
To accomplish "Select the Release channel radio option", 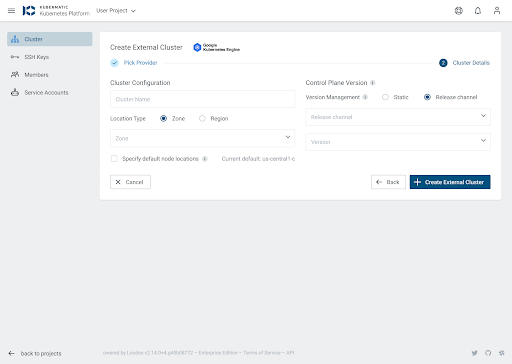I will [x=427, y=97].
